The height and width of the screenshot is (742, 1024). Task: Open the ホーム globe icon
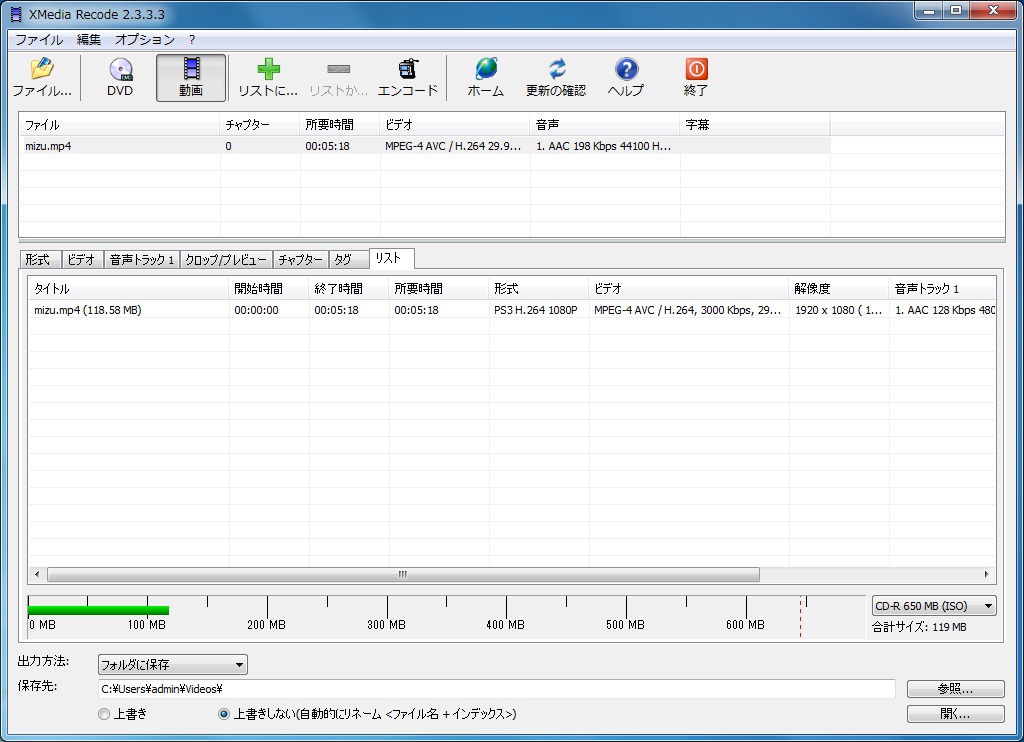click(486, 78)
